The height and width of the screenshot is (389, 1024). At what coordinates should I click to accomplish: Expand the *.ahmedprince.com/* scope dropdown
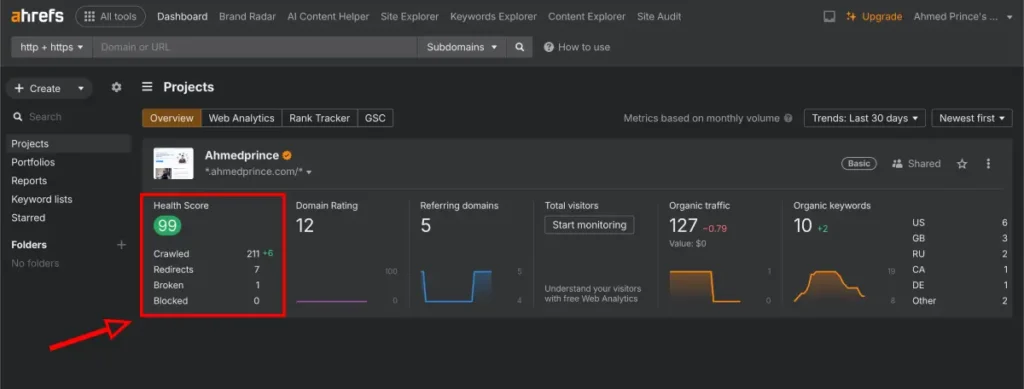pos(258,172)
